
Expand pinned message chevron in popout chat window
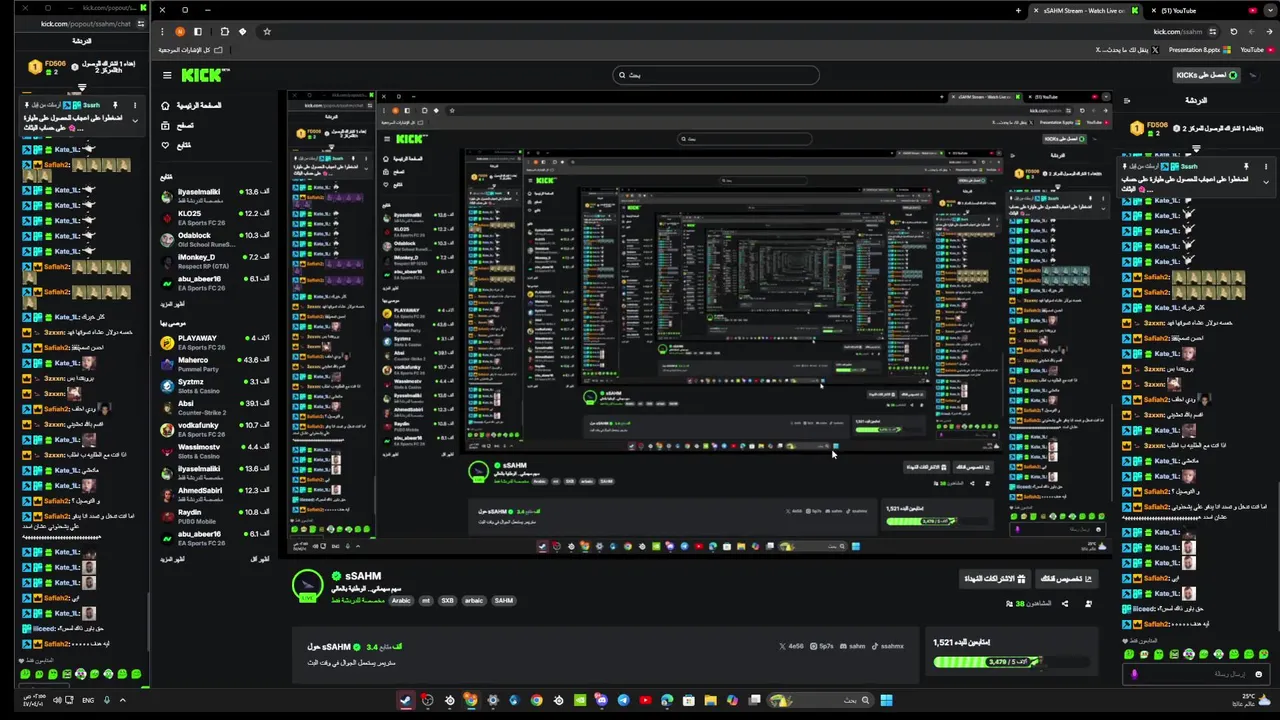pyautogui.click(x=135, y=122)
